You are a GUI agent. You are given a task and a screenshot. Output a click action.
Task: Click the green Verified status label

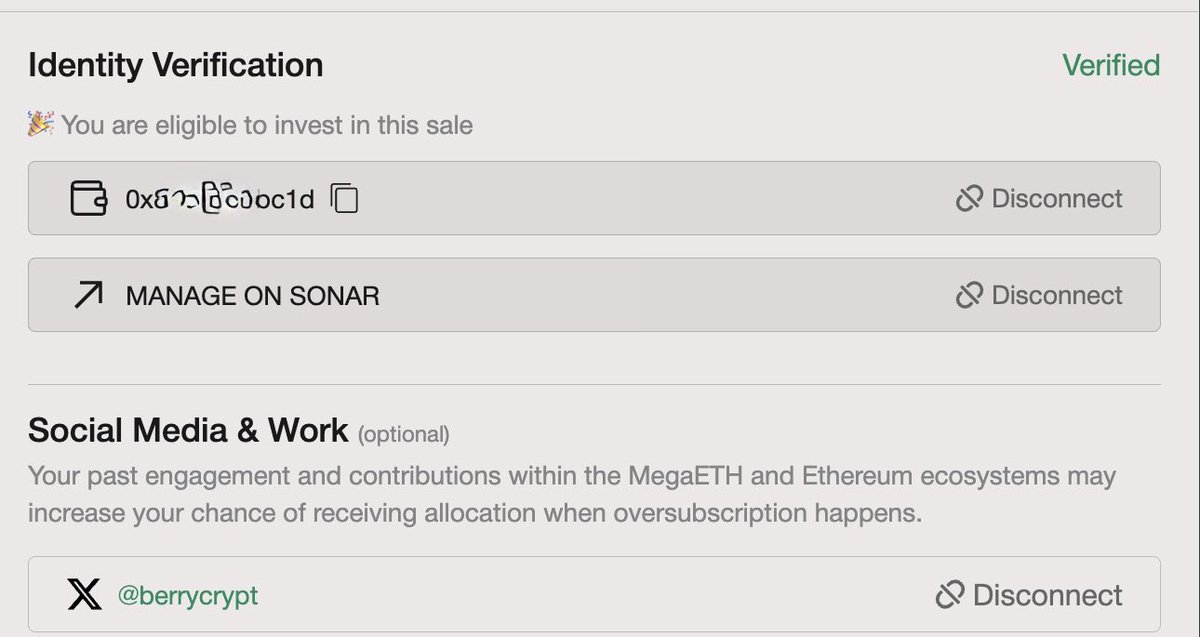1110,66
